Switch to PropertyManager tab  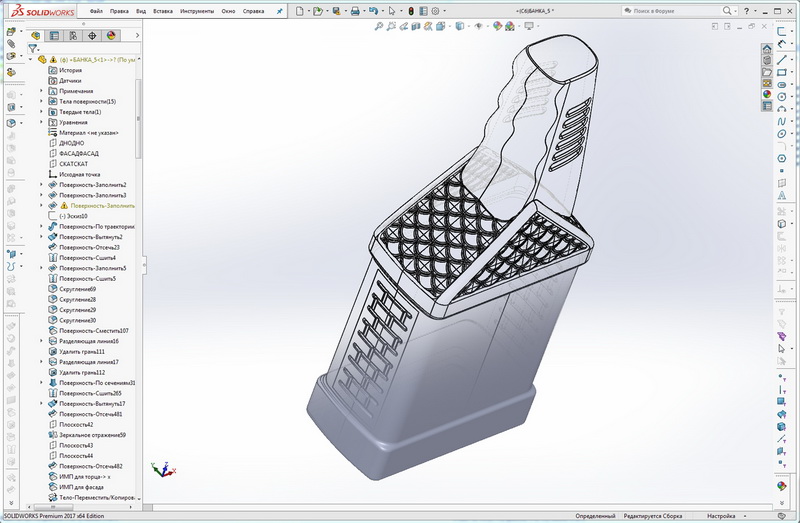point(54,35)
